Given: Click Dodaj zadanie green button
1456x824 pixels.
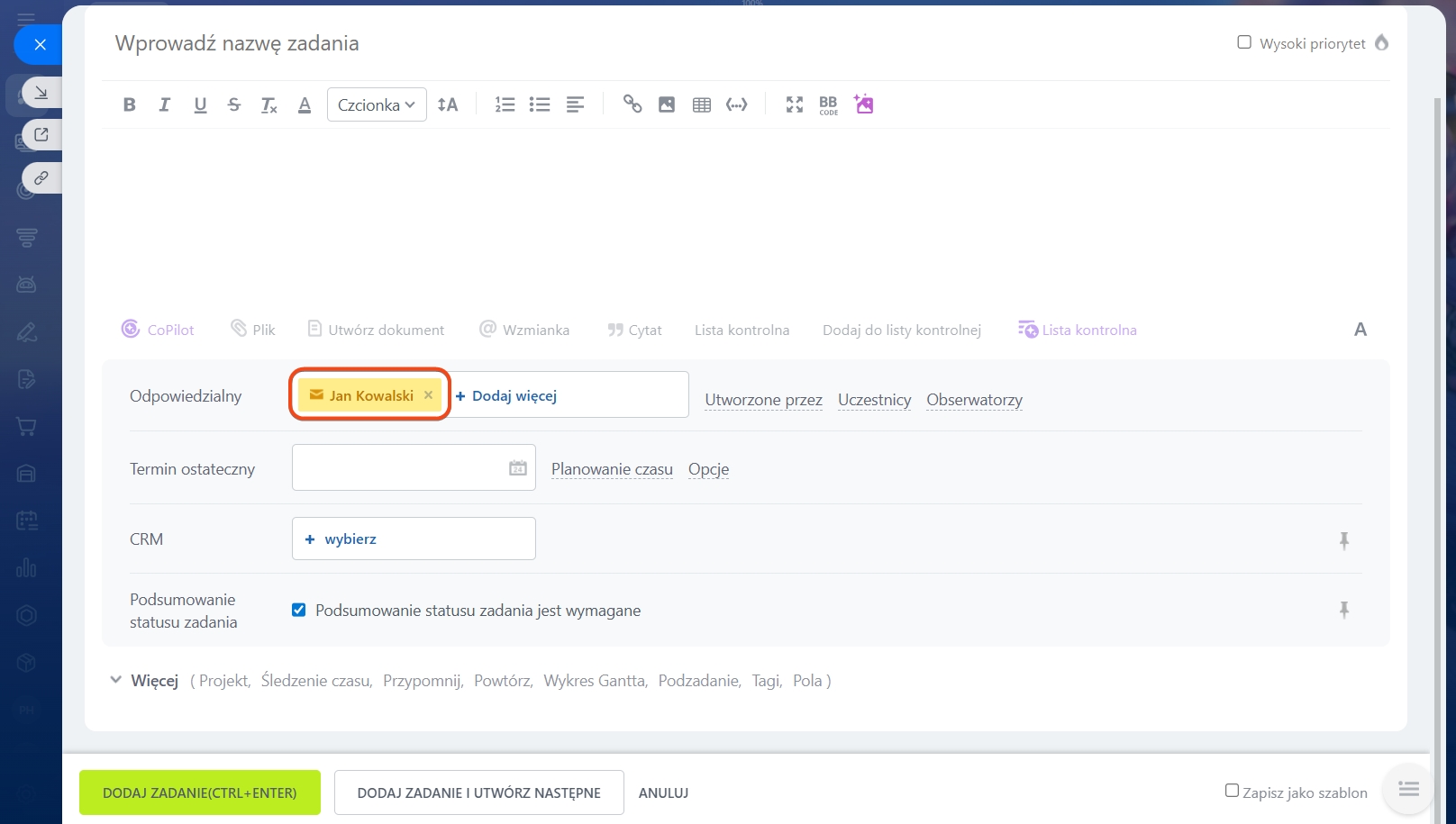Looking at the screenshot, I should coord(200,792).
